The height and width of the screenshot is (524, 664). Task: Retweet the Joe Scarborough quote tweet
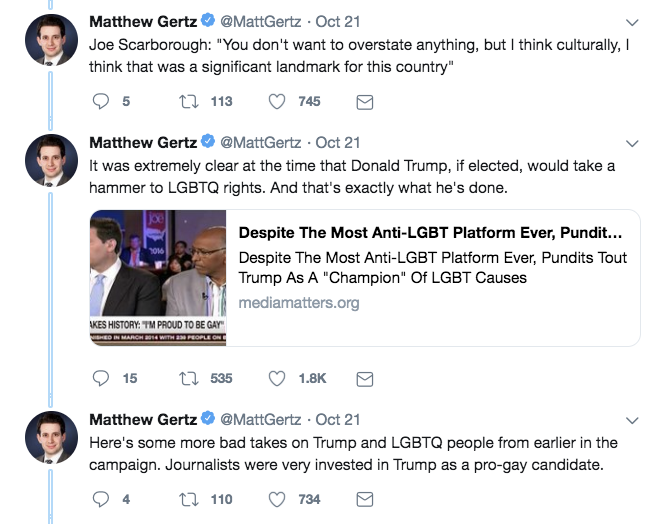(187, 101)
